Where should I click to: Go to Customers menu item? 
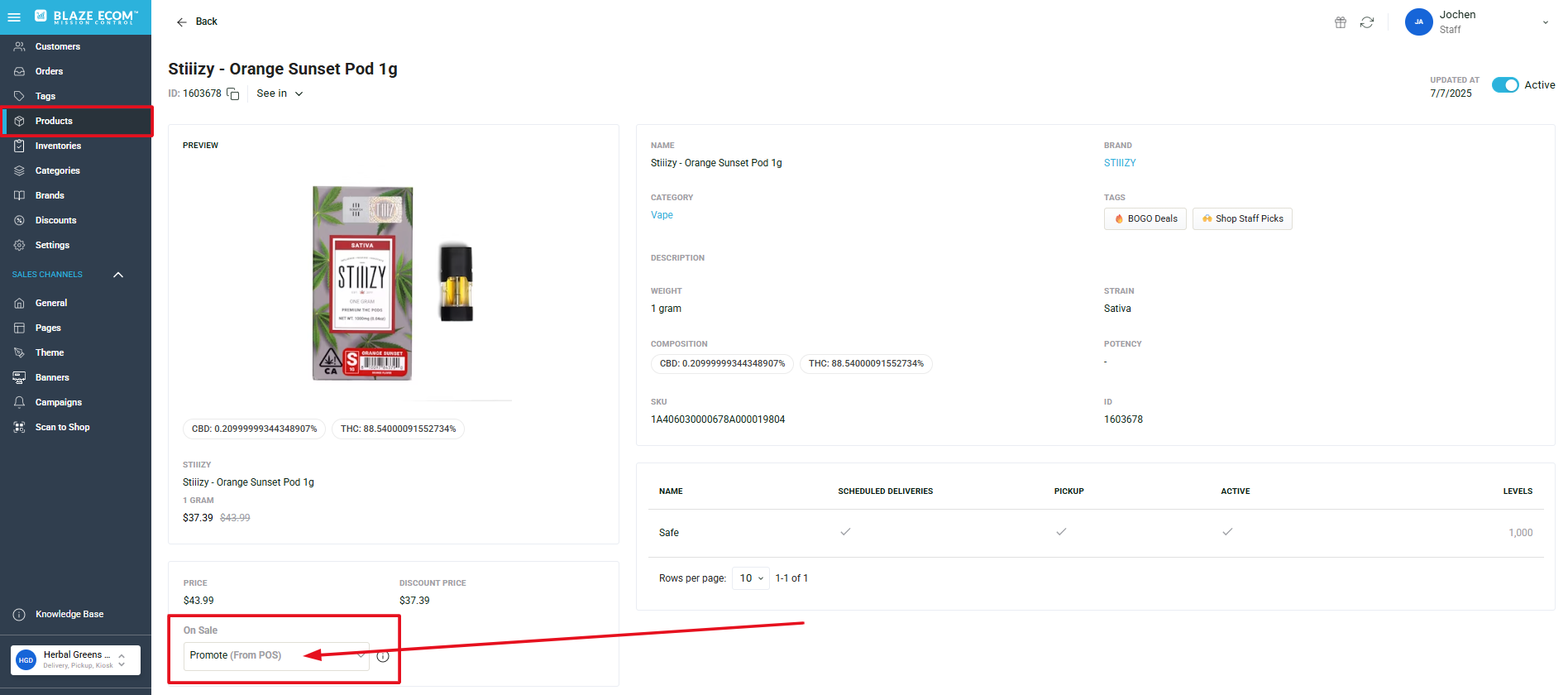(58, 46)
